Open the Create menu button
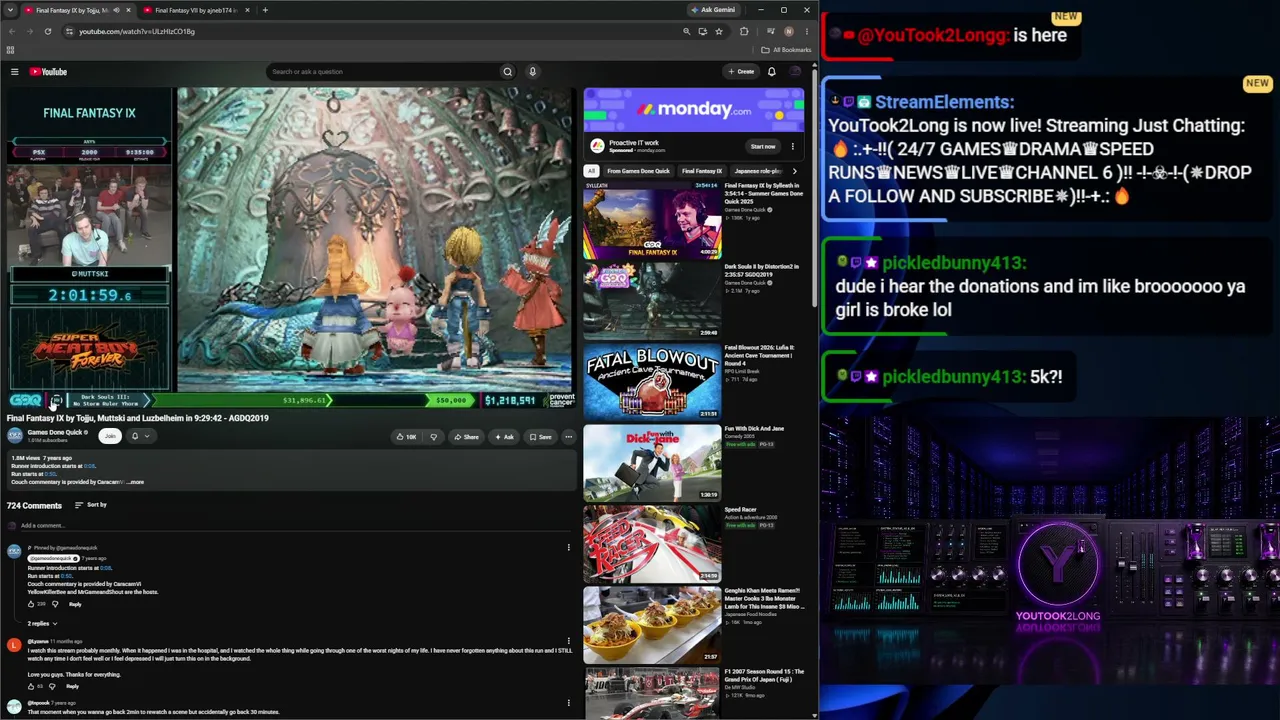This screenshot has width=1280, height=720. tap(741, 72)
